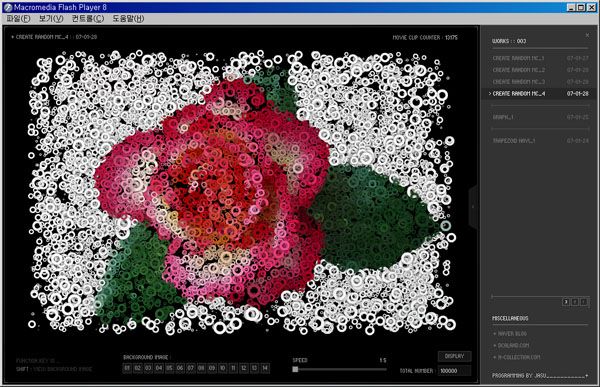
Task: Open the GRAPH_1 work entry
Action: (x=540, y=117)
